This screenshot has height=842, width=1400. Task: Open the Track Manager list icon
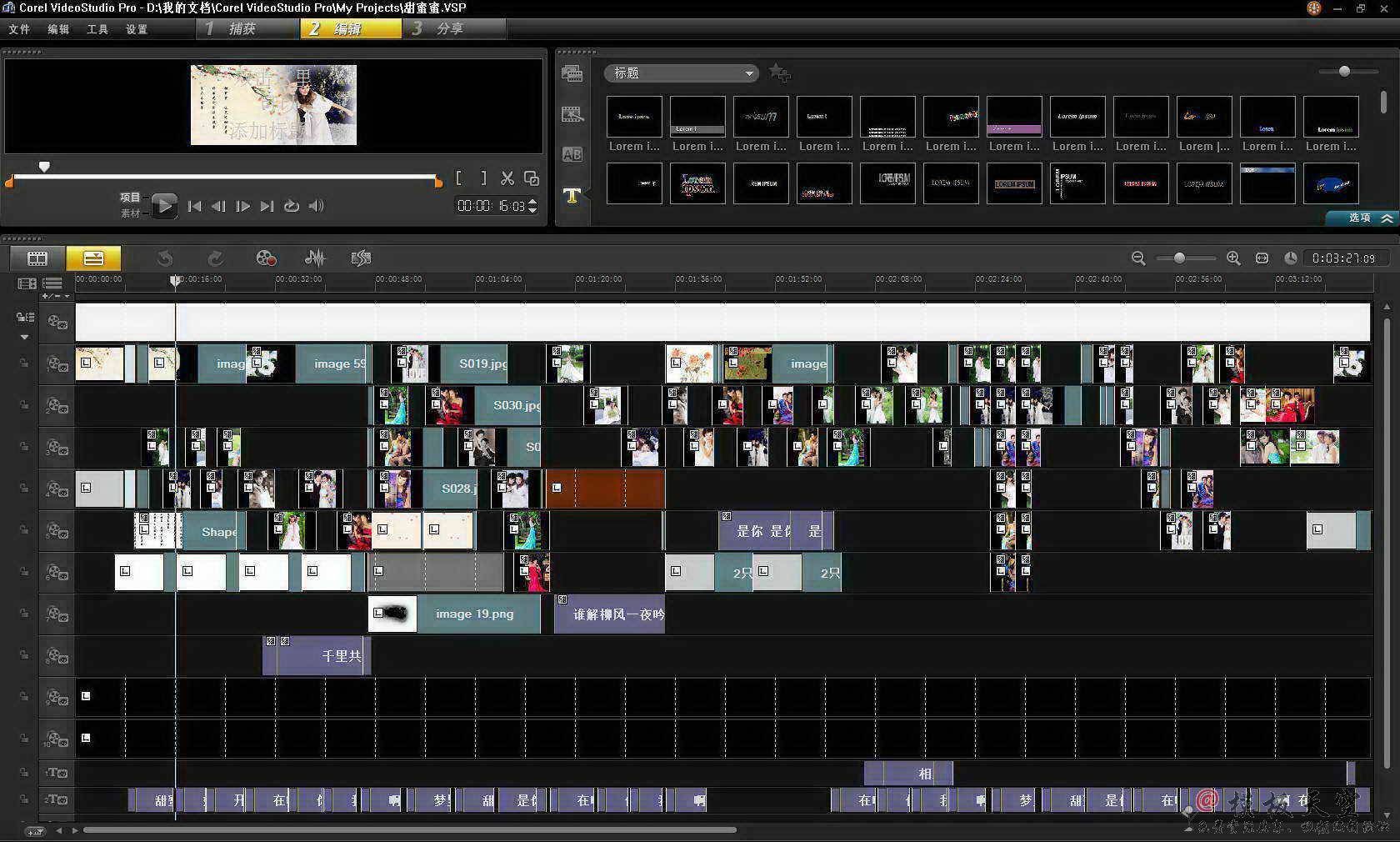click(x=52, y=283)
